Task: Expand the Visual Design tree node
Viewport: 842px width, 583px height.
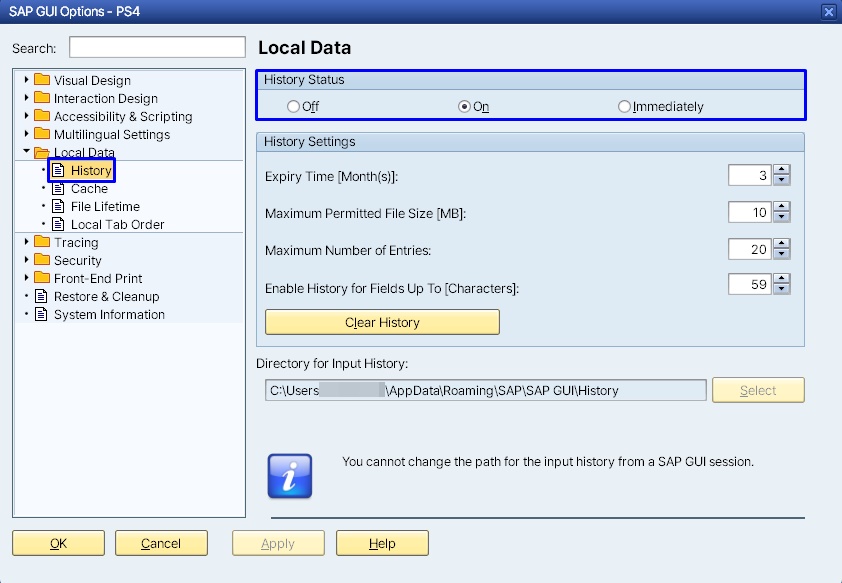Action: click(26, 79)
